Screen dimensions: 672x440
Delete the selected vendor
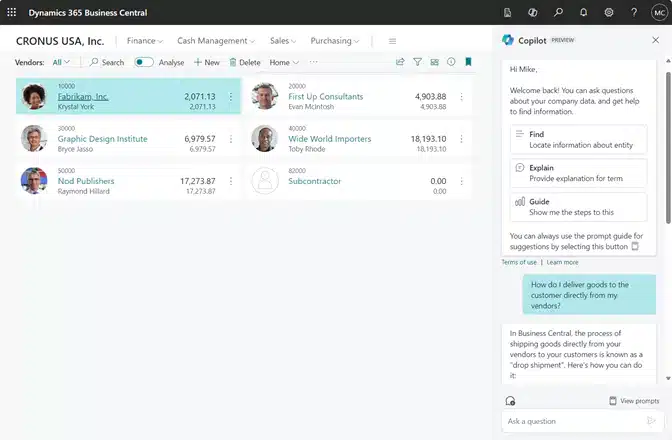click(x=245, y=62)
